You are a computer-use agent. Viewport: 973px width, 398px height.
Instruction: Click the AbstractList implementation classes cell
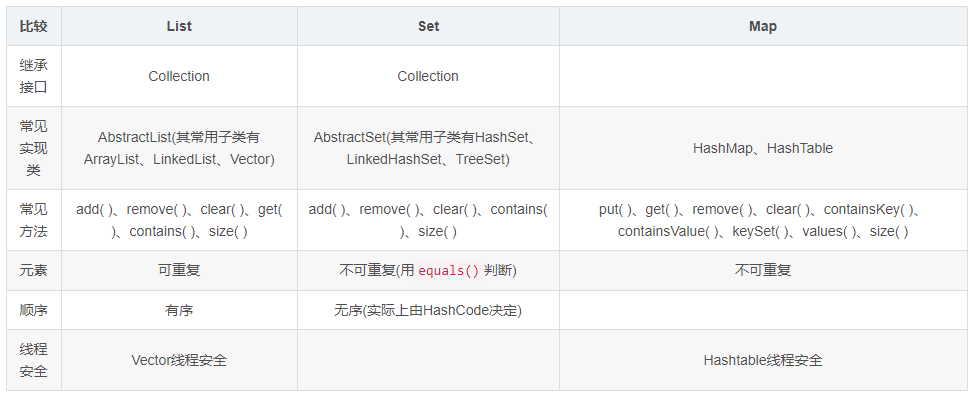tap(179, 148)
